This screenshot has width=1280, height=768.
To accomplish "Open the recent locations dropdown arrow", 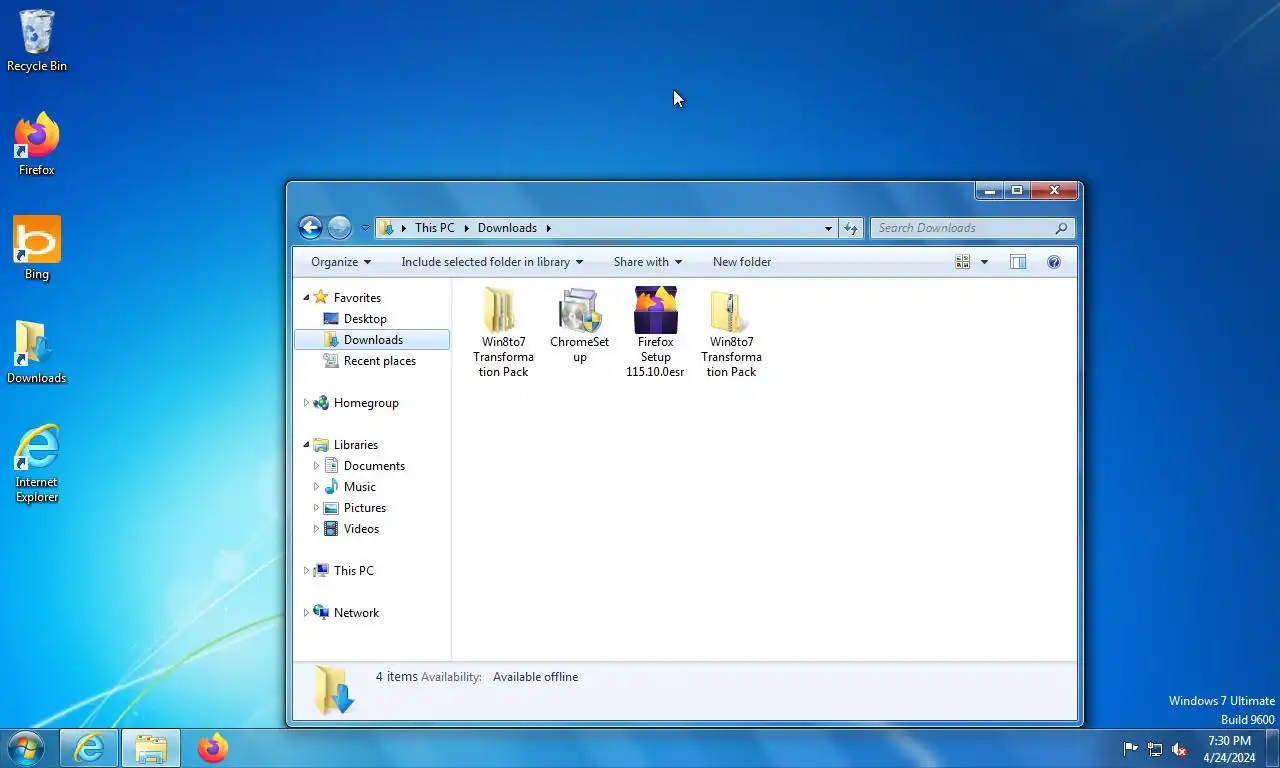I will (x=365, y=228).
